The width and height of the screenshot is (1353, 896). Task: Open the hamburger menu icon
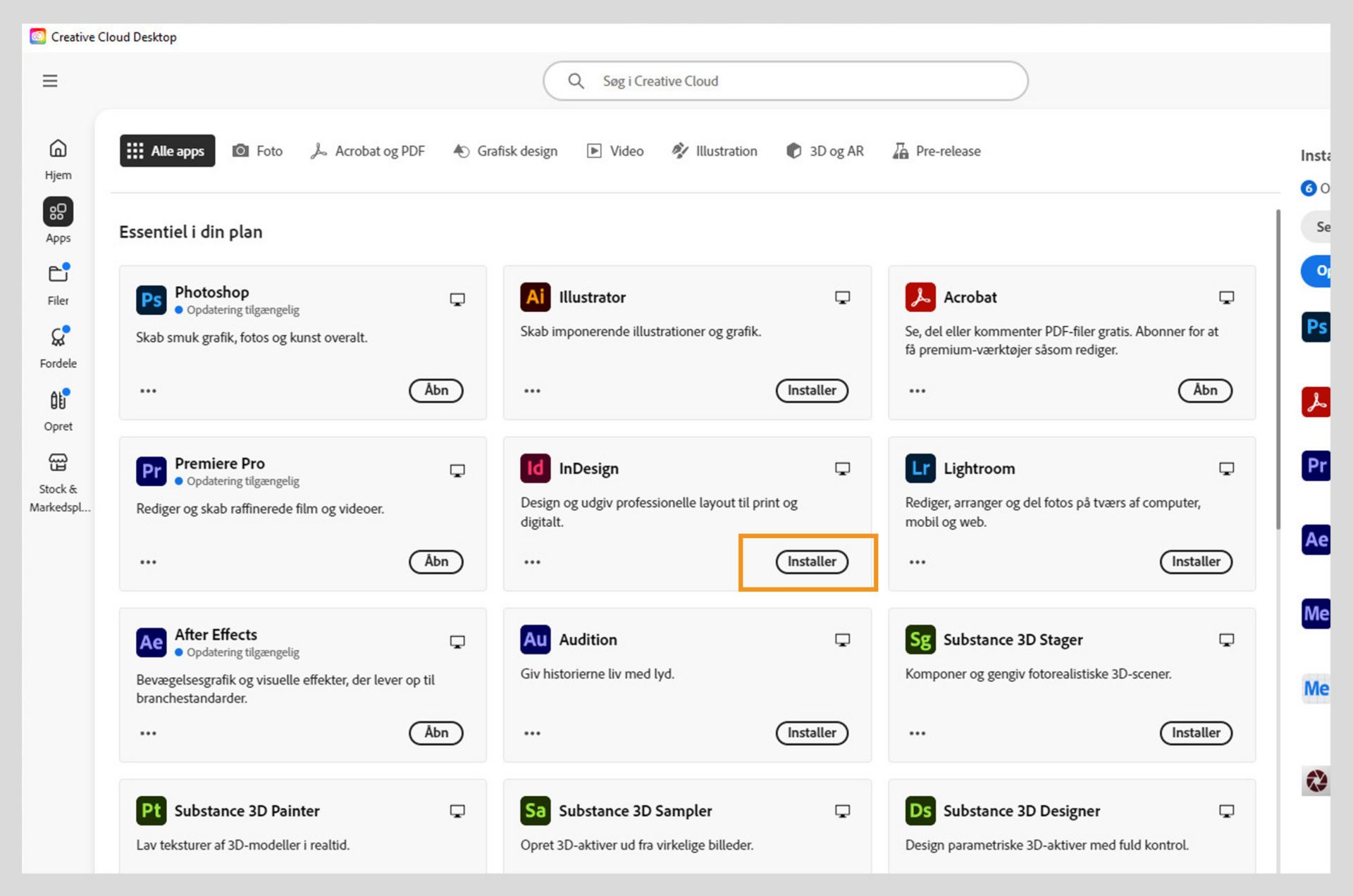click(x=50, y=81)
